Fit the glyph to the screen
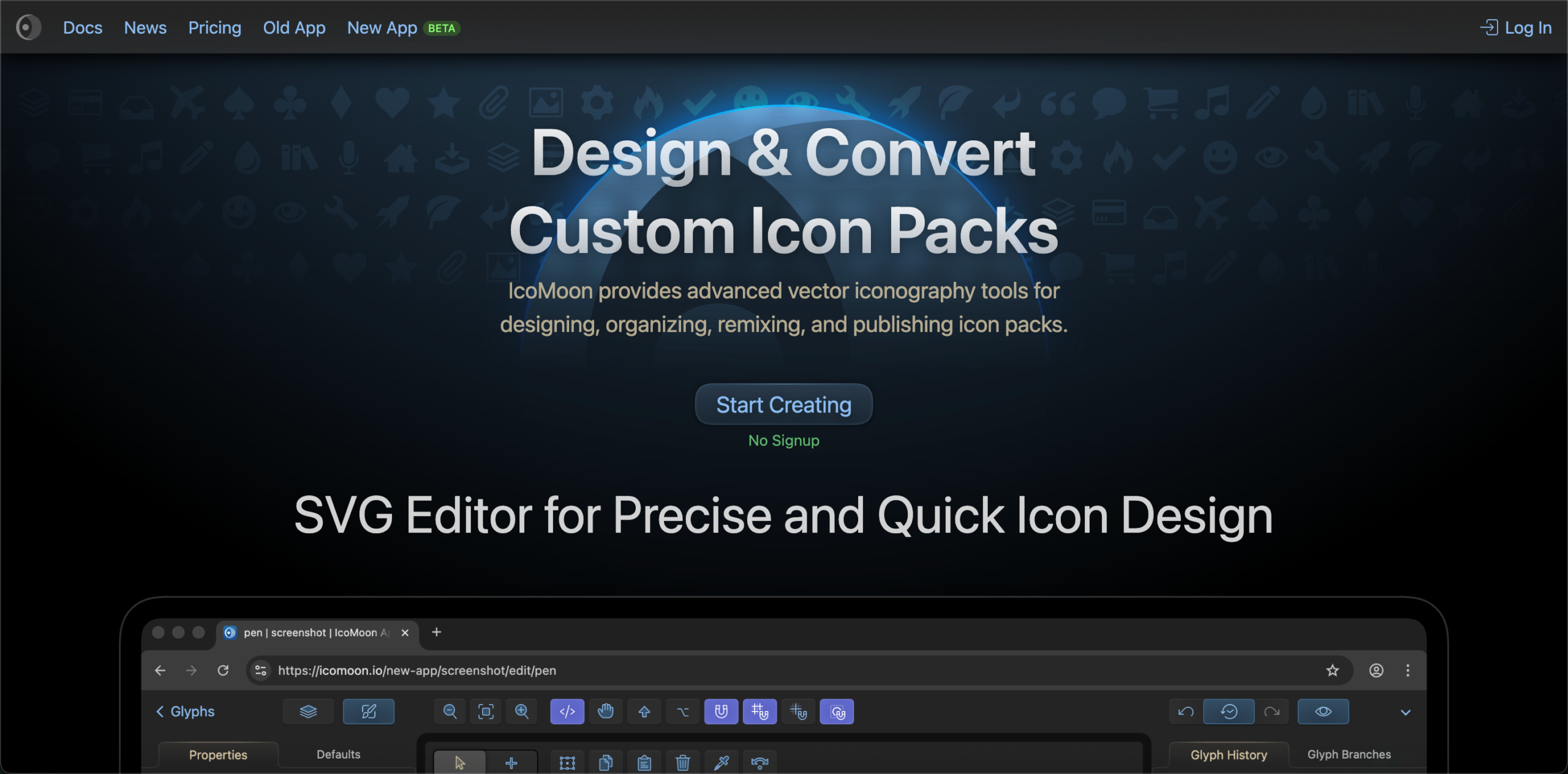The image size is (1568, 774). (486, 711)
